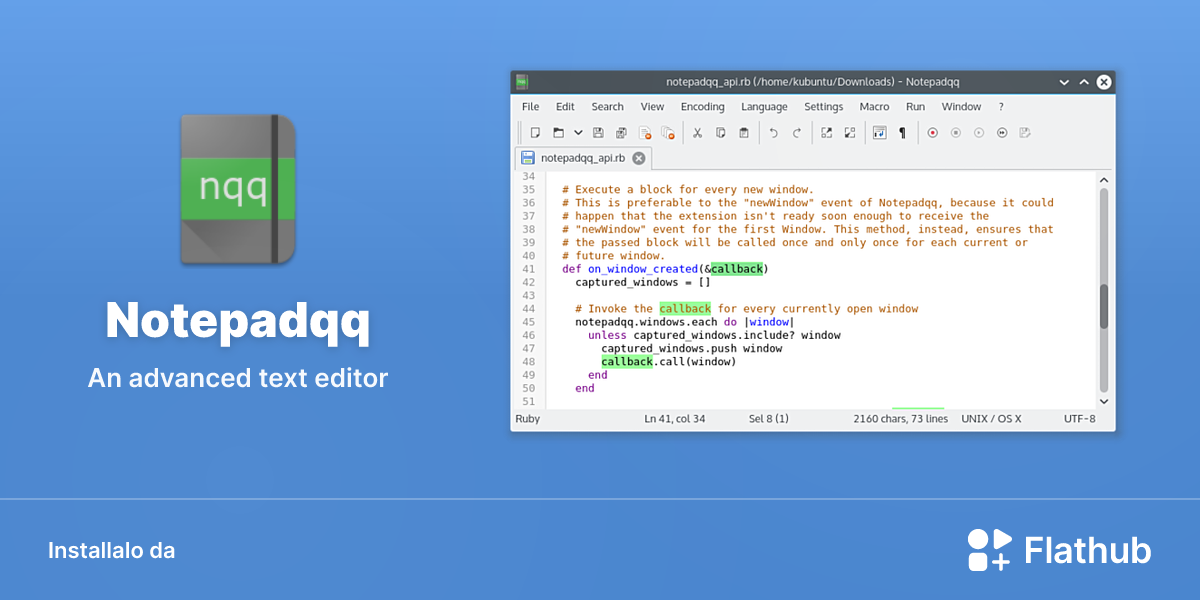
Task: Click the Paste clipboard icon
Action: pyautogui.click(x=744, y=132)
